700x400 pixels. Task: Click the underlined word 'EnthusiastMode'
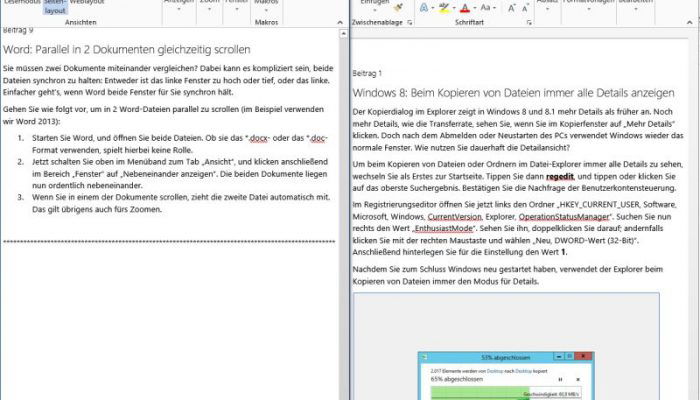click(x=443, y=229)
